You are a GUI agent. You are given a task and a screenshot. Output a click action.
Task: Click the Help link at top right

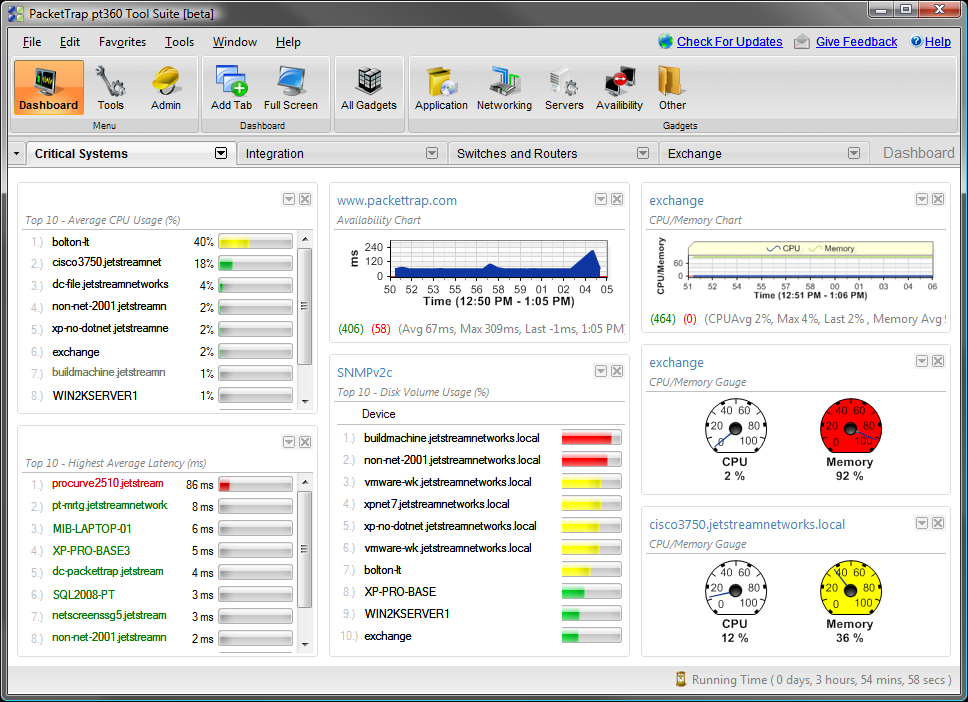938,41
